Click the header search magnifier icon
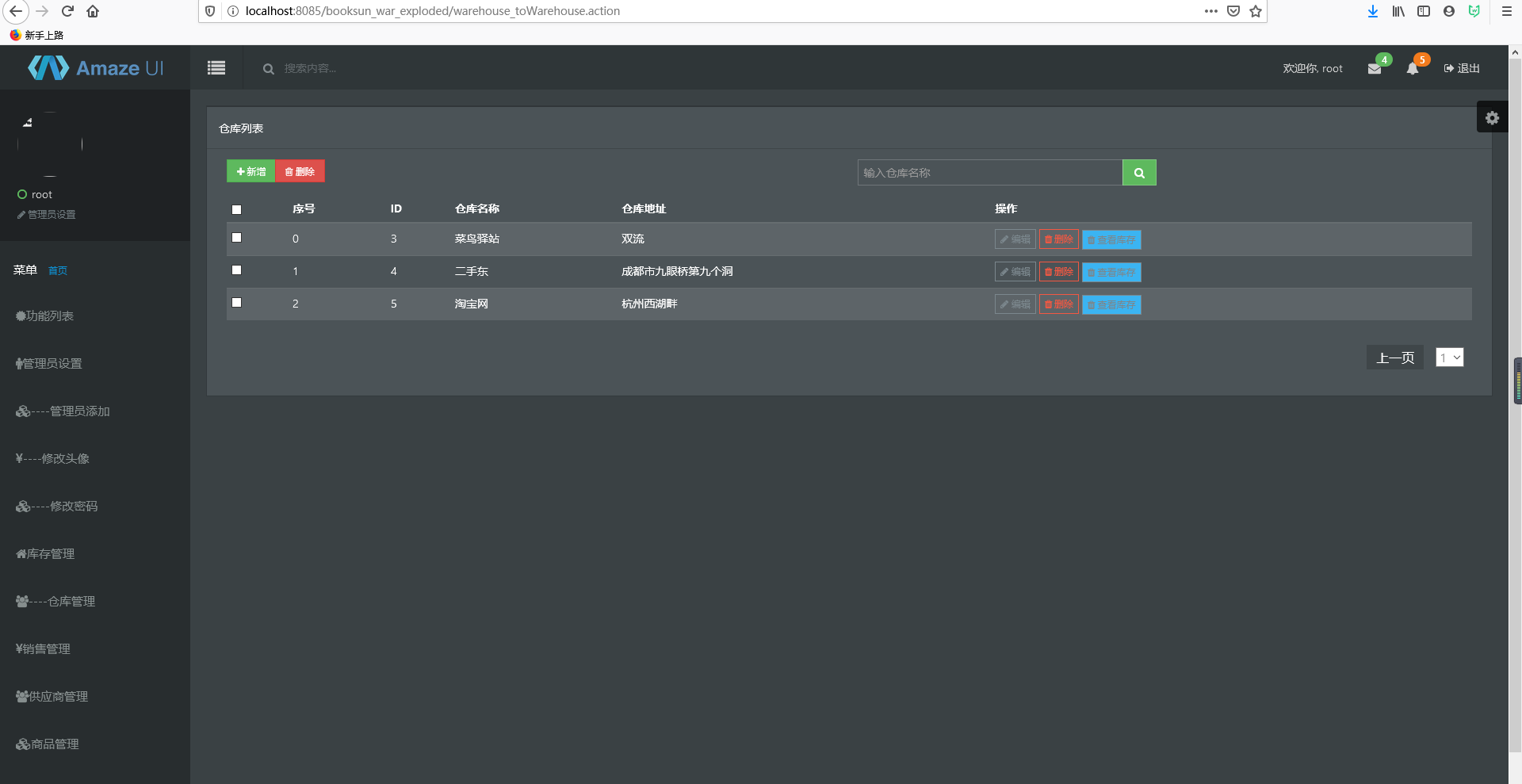The image size is (1522, 784). pyautogui.click(x=269, y=69)
